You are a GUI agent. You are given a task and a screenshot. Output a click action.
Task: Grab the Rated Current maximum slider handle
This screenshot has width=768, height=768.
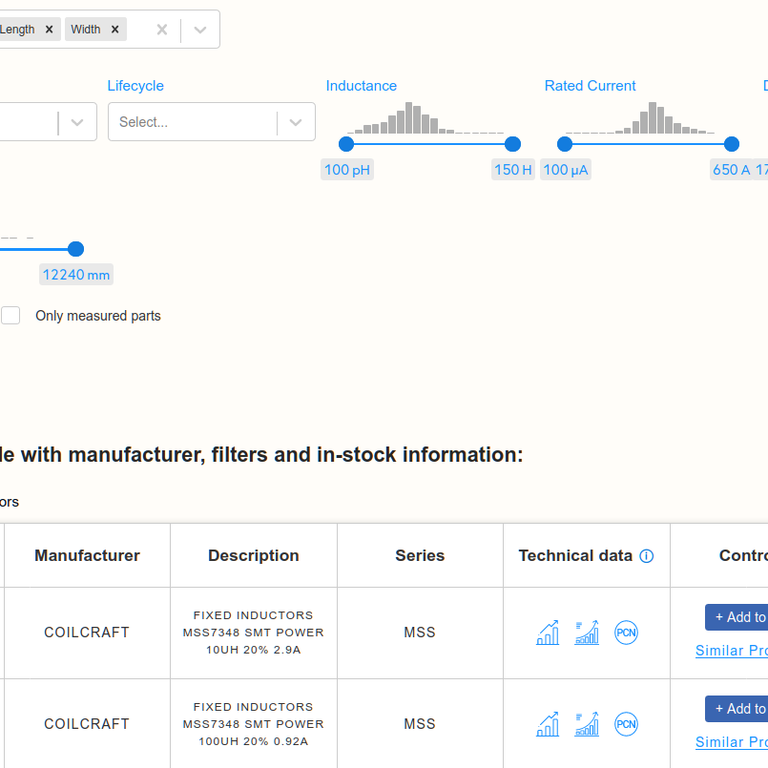tap(731, 144)
